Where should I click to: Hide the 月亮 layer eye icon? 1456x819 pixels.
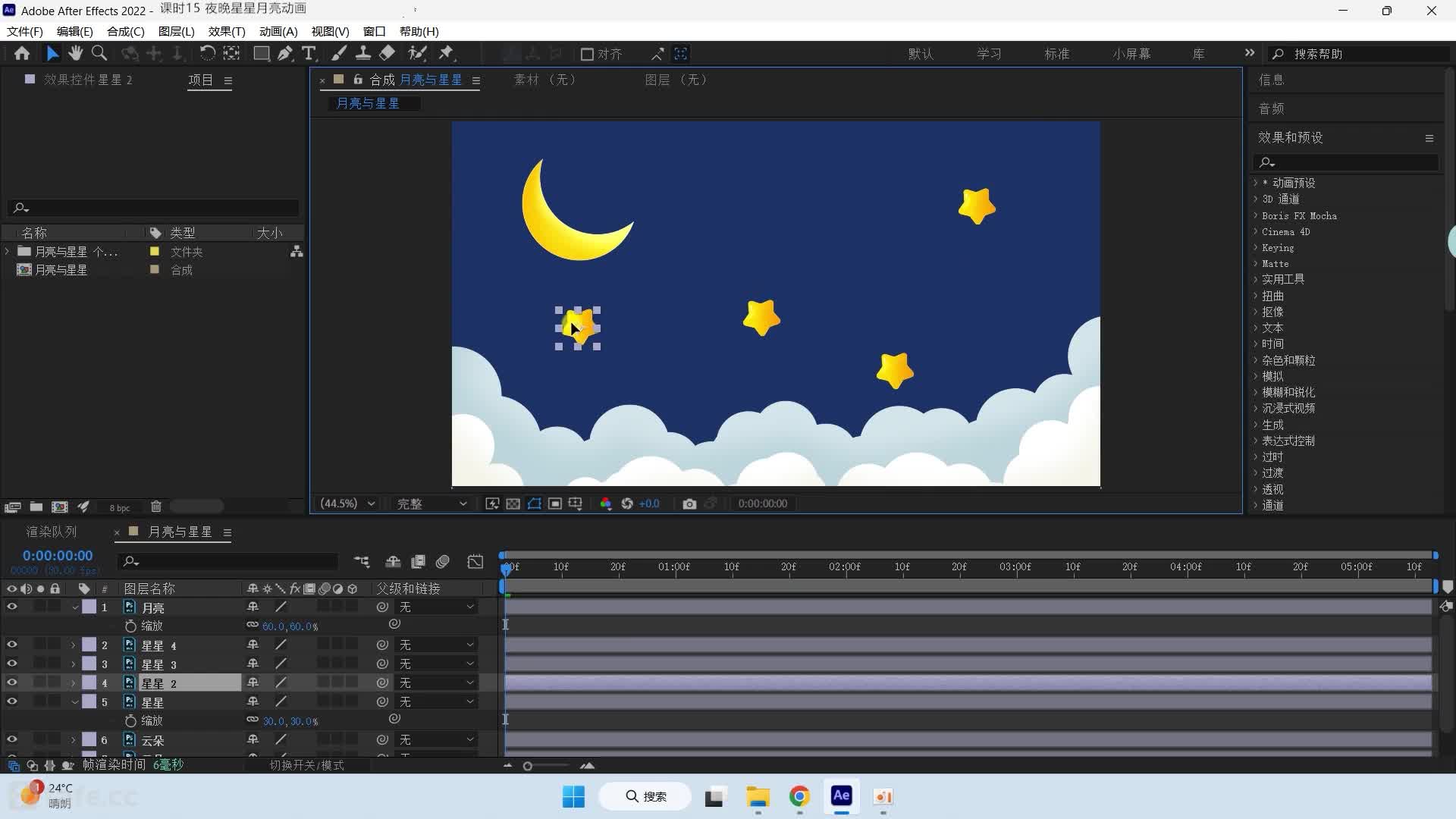pos(11,607)
